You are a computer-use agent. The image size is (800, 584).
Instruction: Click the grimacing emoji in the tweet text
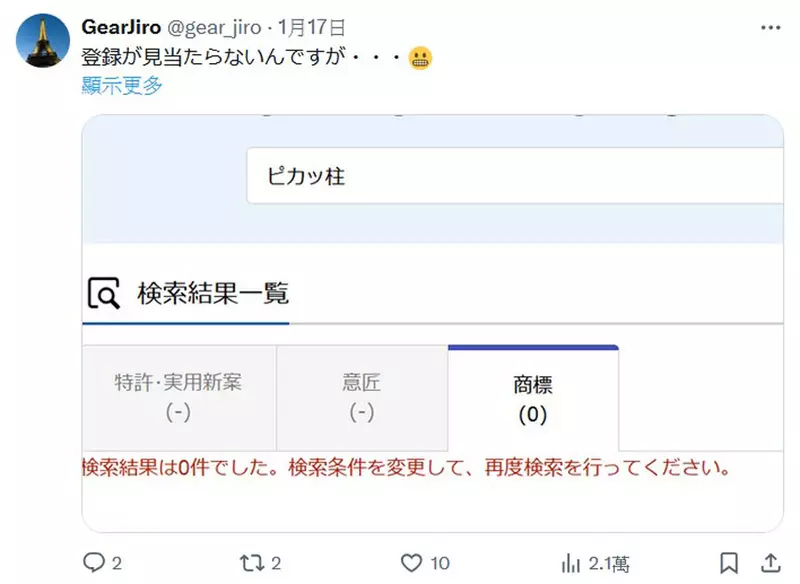click(421, 58)
